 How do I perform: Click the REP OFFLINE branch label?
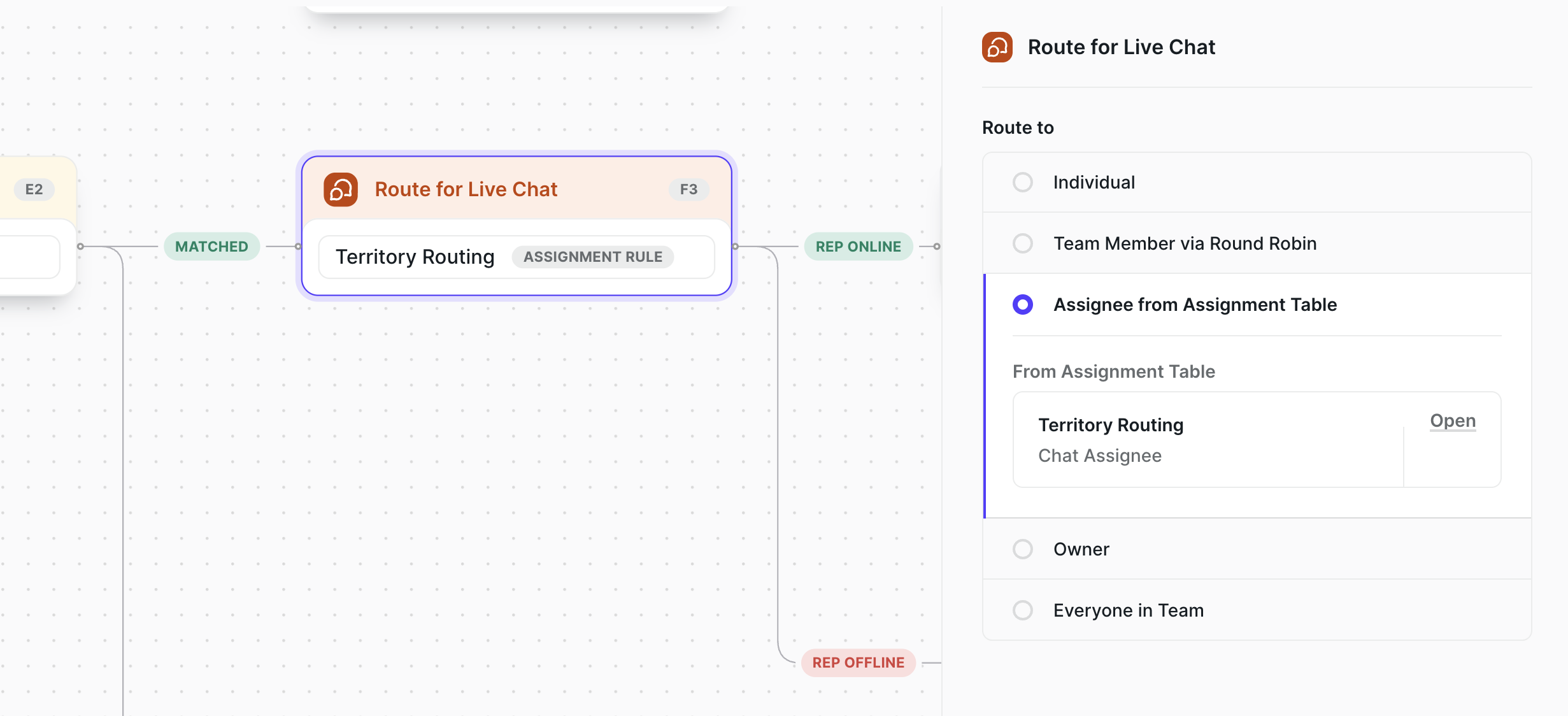tap(858, 662)
